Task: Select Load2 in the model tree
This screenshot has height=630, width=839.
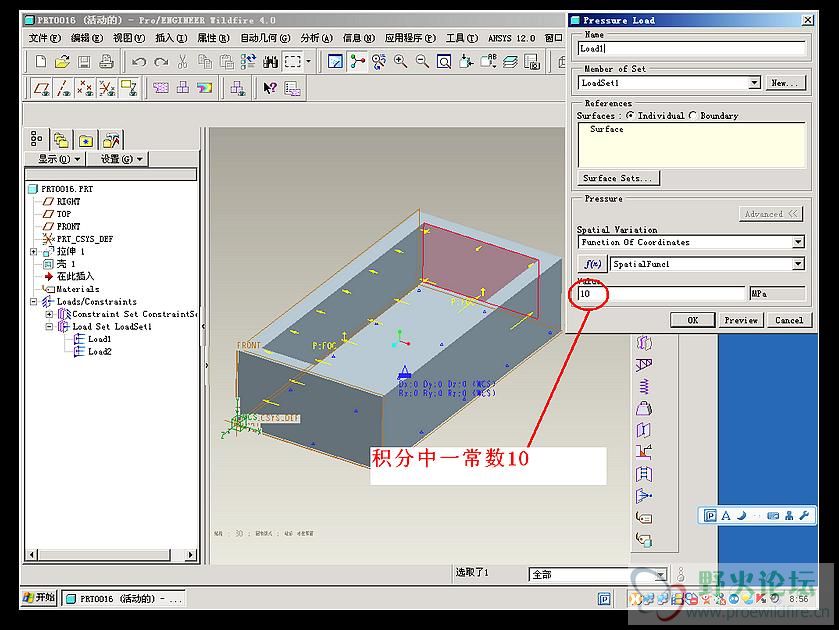Action: (x=100, y=352)
